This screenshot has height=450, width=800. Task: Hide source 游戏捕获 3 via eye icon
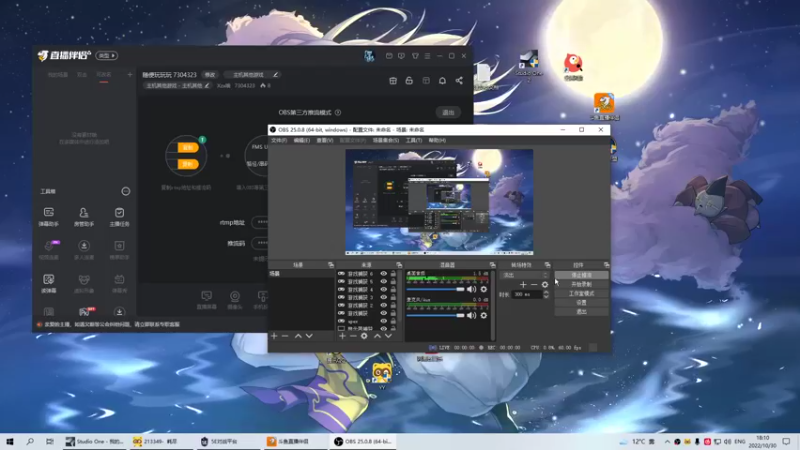pos(384,297)
